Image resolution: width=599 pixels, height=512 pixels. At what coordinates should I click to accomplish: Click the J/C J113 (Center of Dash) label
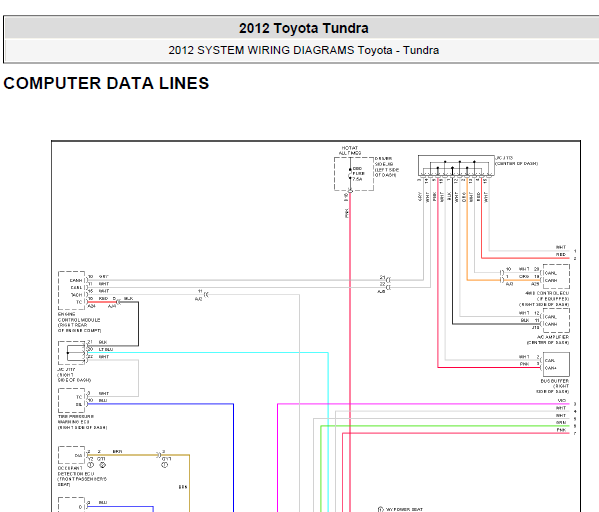516,160
